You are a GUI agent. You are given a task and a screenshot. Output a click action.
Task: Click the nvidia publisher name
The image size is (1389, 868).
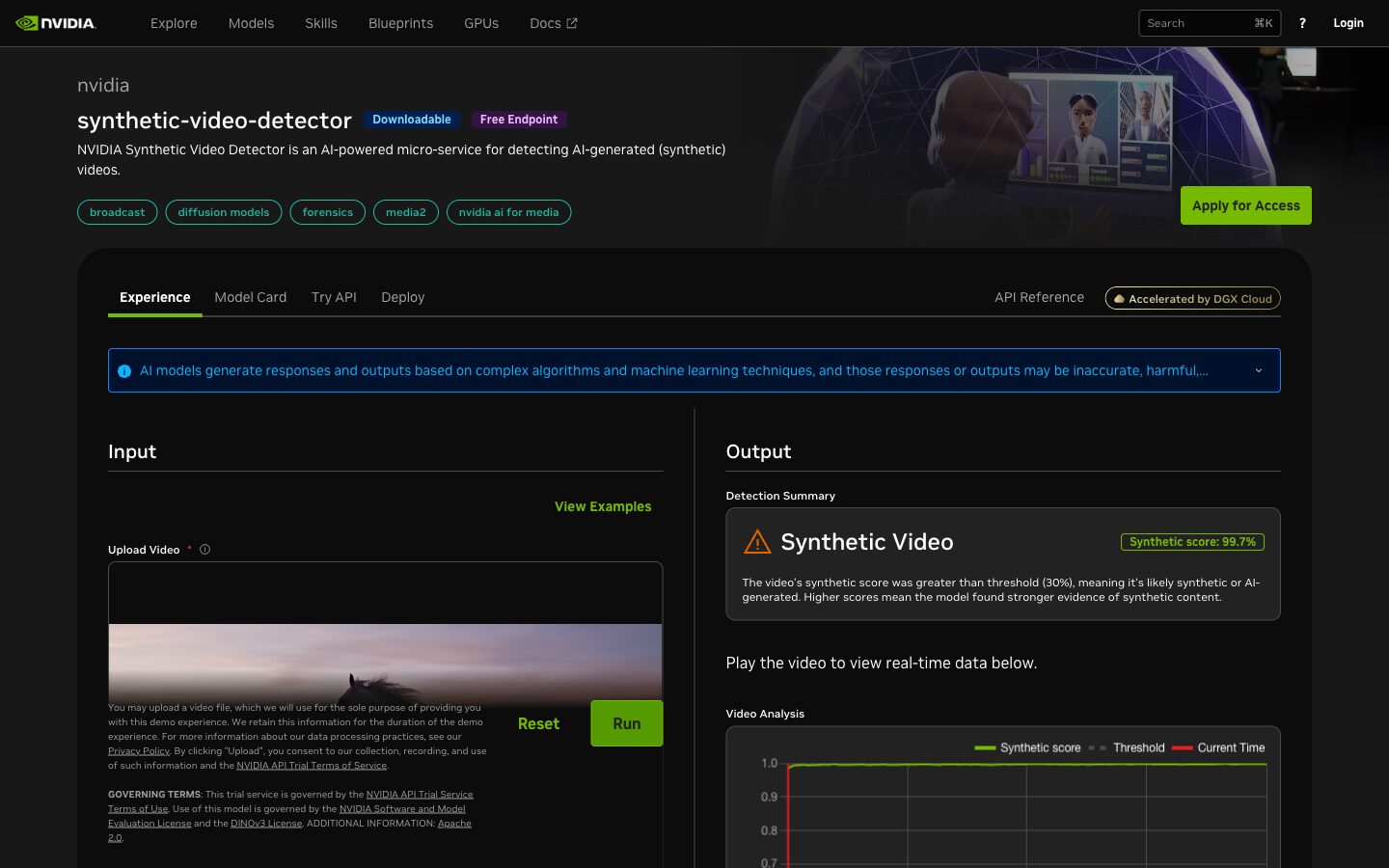coord(103,85)
